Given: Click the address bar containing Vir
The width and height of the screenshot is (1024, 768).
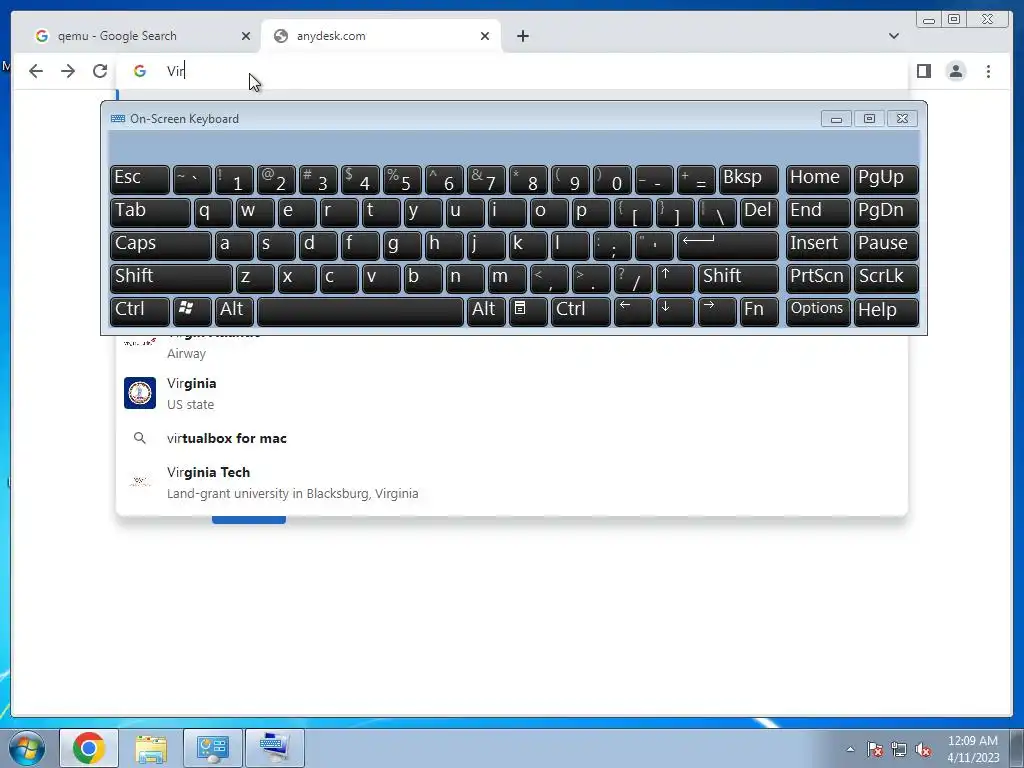Looking at the screenshot, I should (513, 71).
